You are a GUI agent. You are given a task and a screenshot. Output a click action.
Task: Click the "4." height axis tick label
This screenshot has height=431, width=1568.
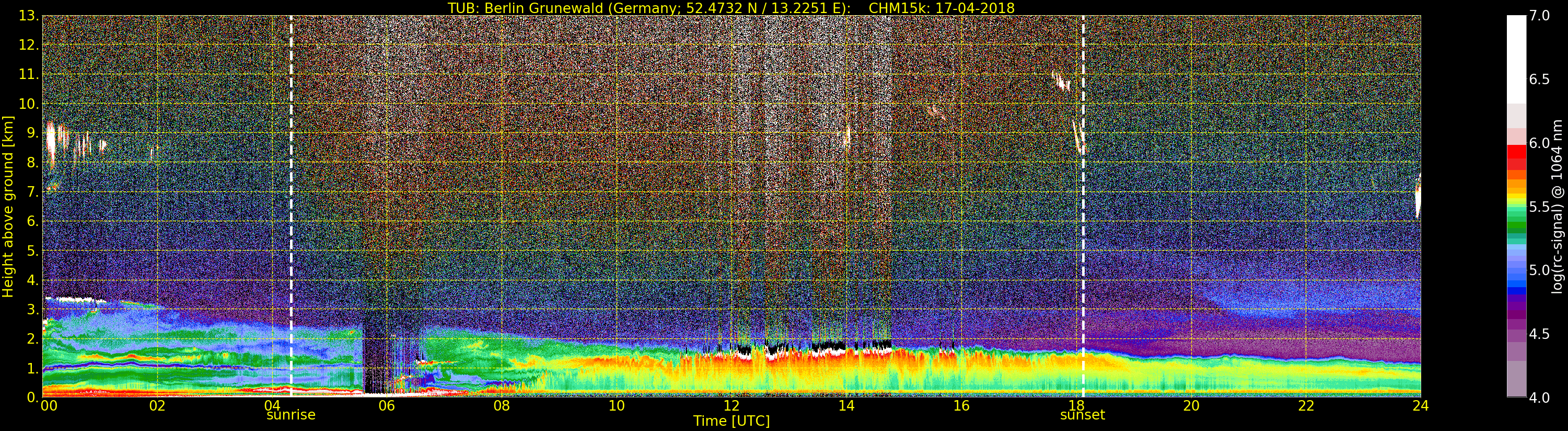pyautogui.click(x=33, y=280)
